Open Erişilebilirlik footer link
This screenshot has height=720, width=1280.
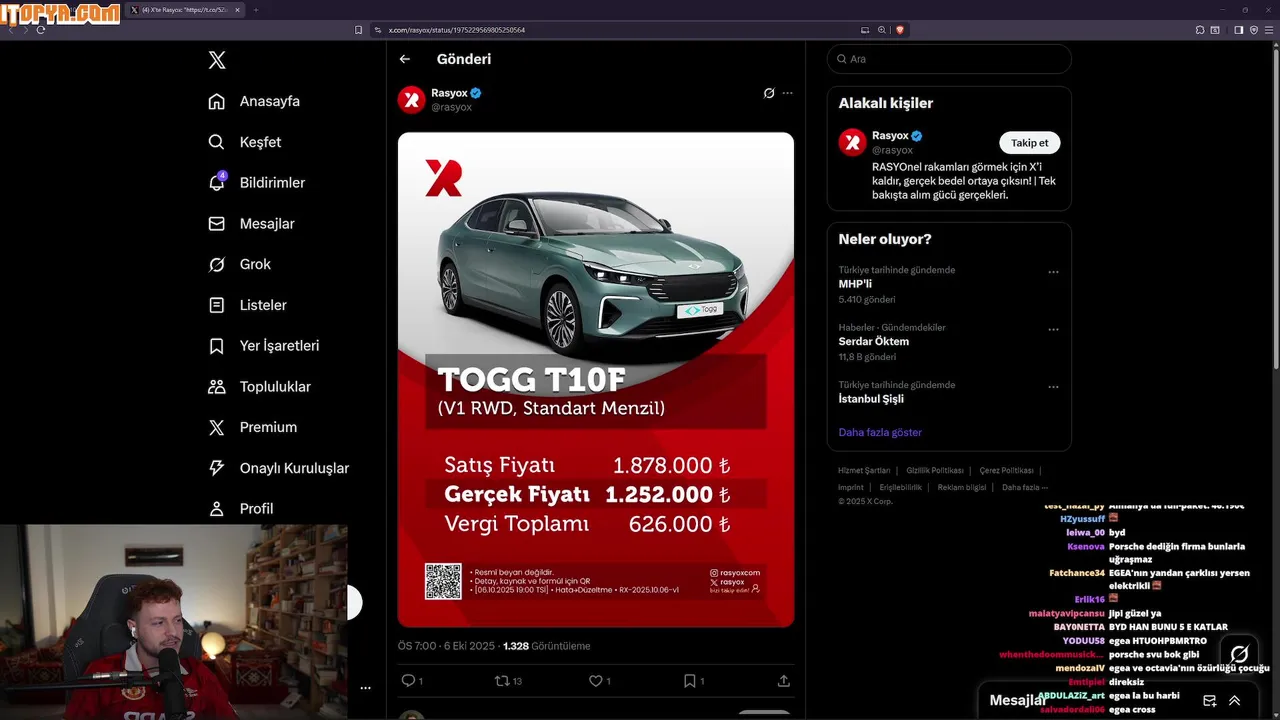[x=901, y=487]
